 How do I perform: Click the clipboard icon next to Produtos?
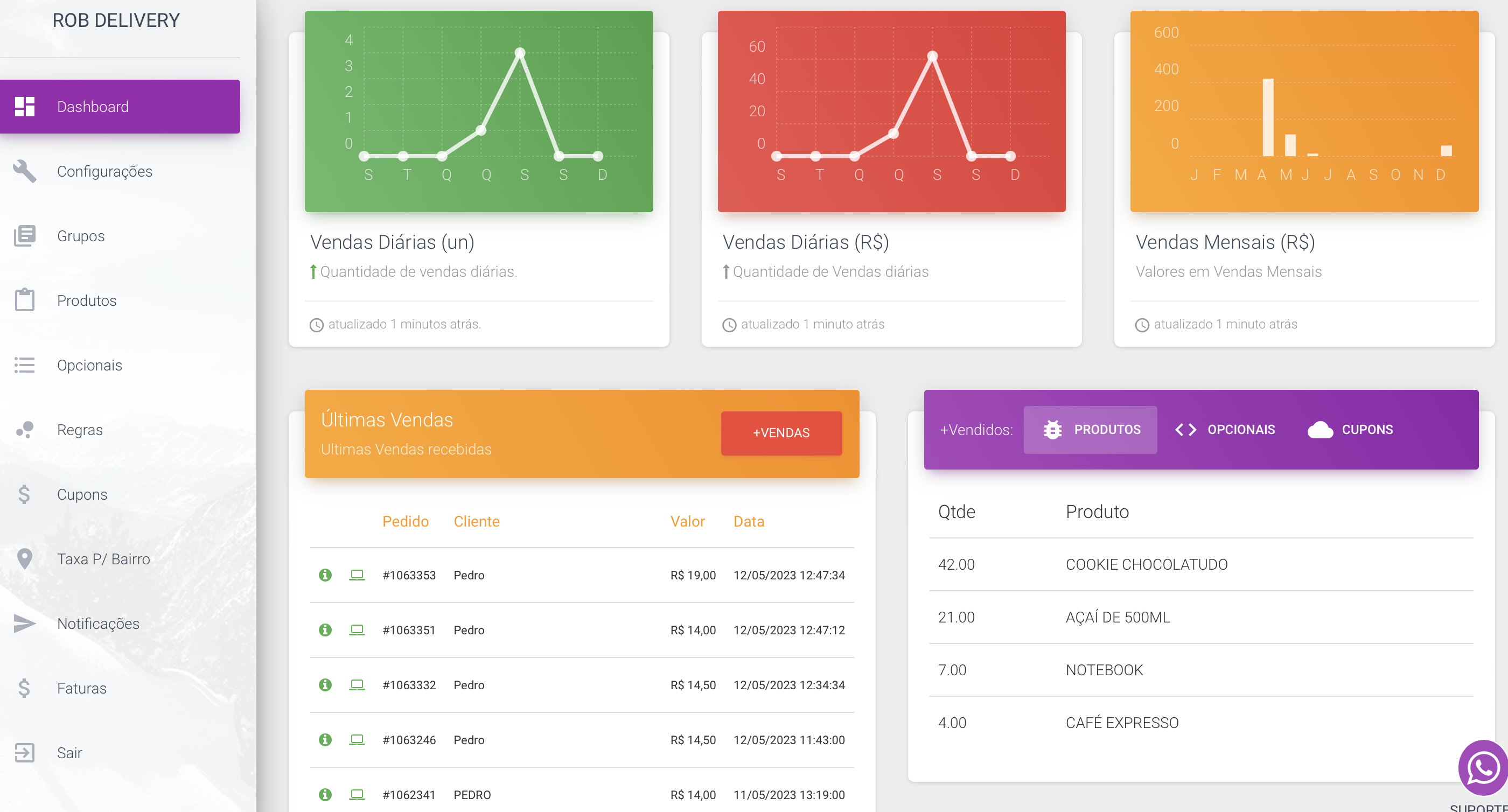pyautogui.click(x=25, y=300)
